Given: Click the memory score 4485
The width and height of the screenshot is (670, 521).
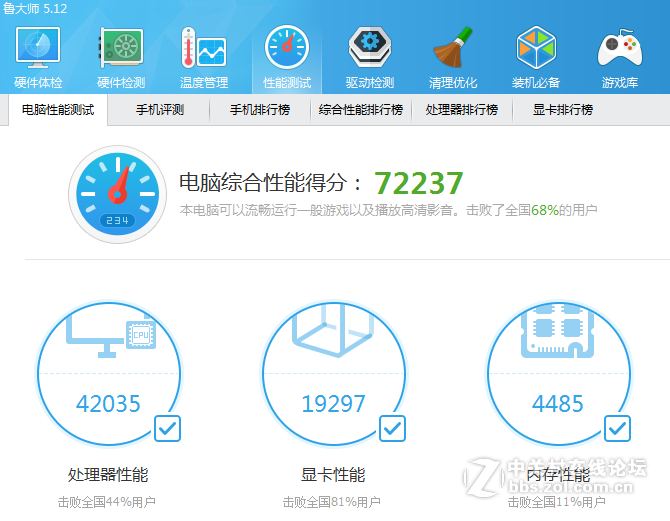Looking at the screenshot, I should click(558, 403).
